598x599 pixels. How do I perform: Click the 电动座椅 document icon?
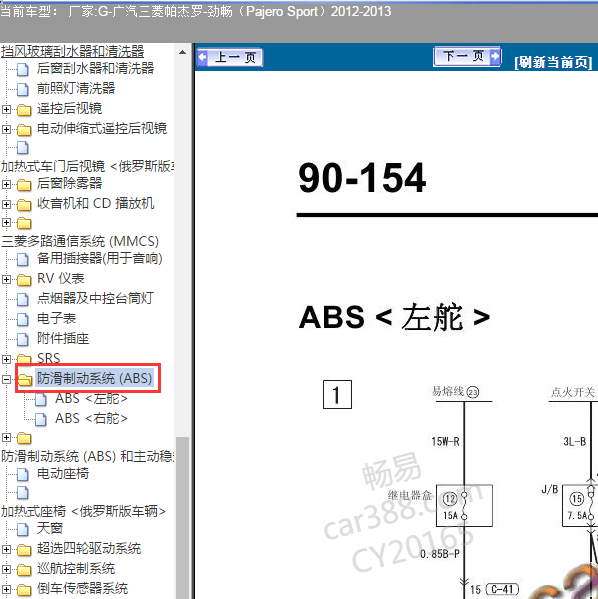[x=23, y=474]
